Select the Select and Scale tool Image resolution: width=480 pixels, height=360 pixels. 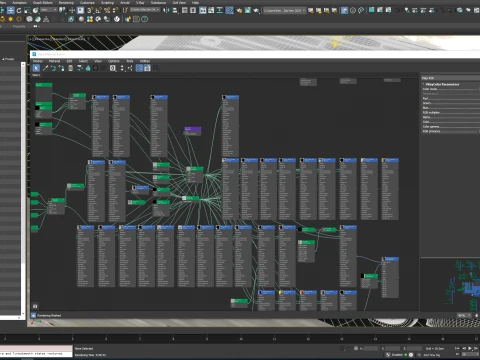27,10
